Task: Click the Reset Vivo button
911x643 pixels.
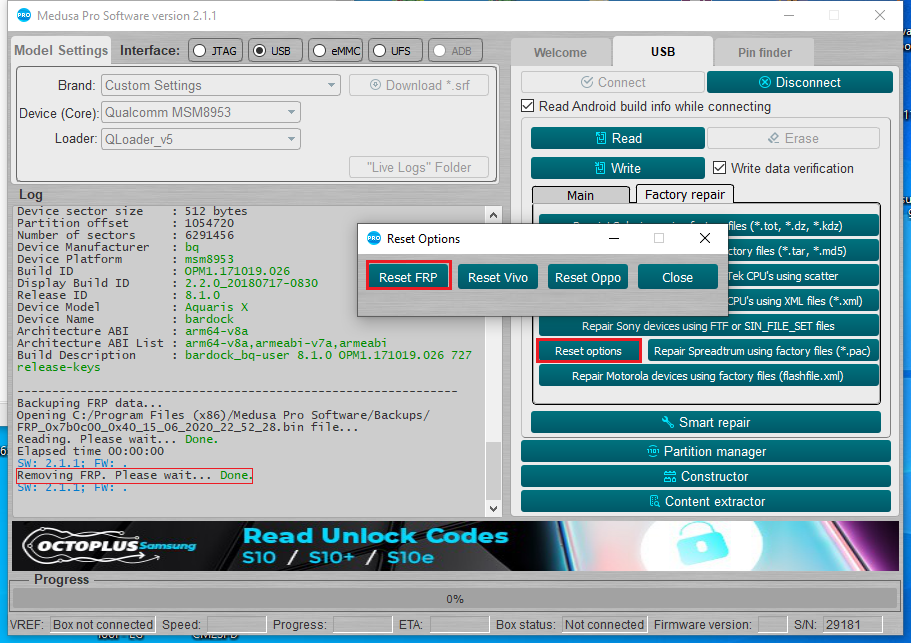Action: point(498,278)
